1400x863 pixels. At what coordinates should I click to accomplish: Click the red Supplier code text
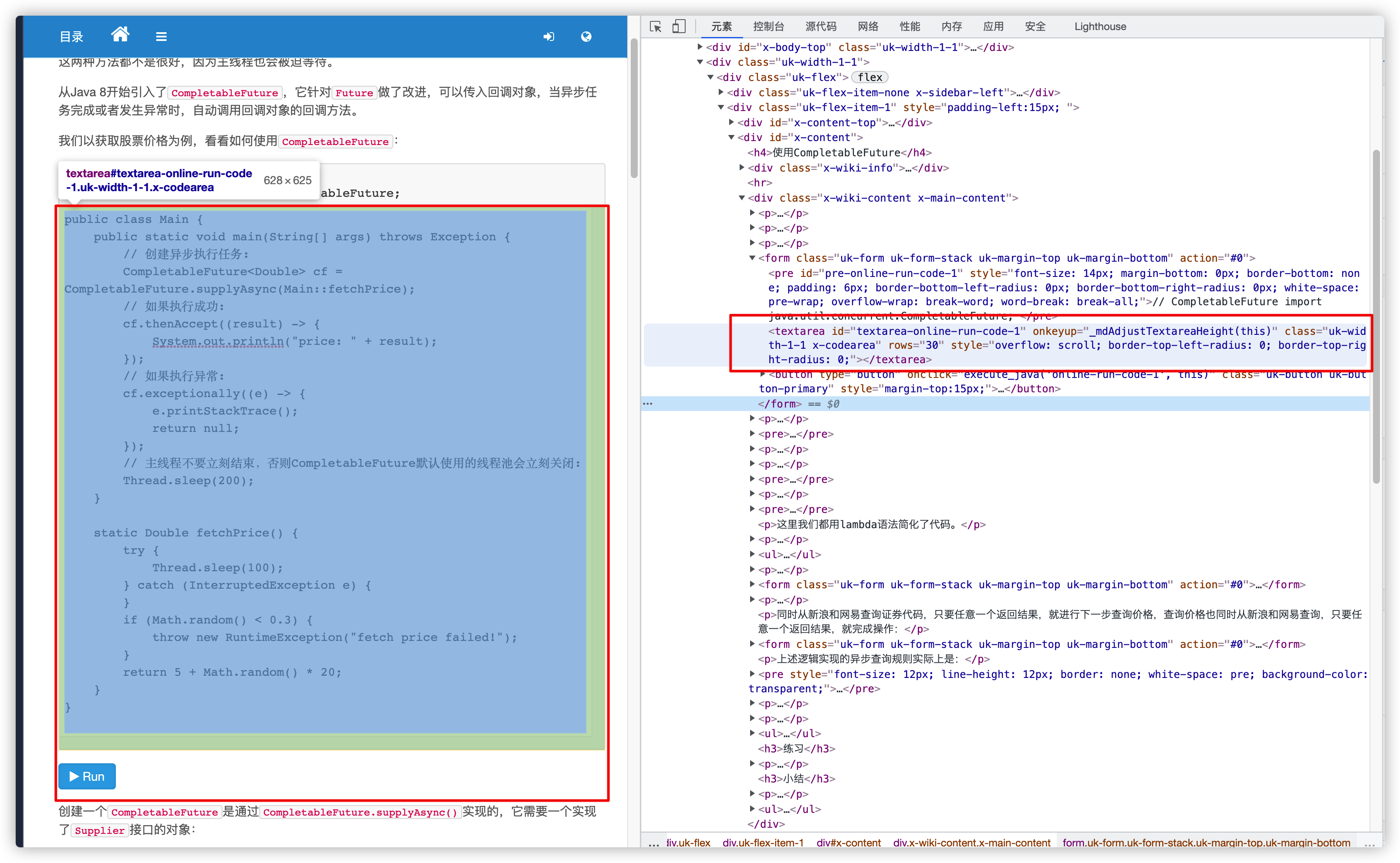(99, 830)
